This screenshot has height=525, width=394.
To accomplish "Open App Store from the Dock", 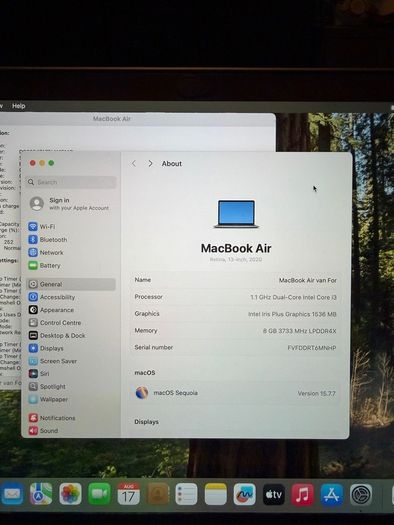I will tap(332, 494).
